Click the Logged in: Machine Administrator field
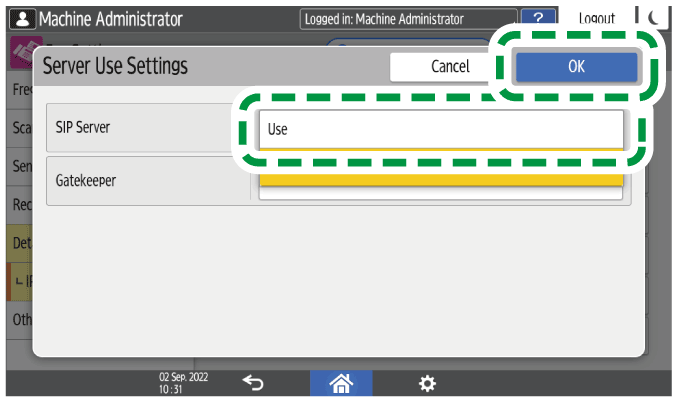The width and height of the screenshot is (675, 400). coord(408,19)
